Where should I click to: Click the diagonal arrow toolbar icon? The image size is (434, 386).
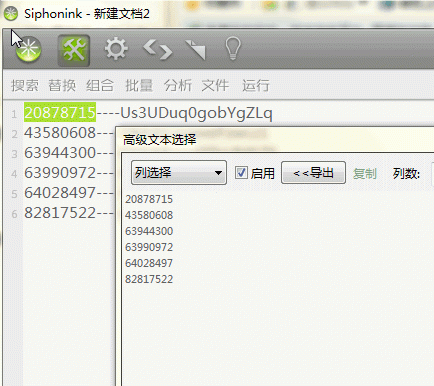click(x=196, y=50)
